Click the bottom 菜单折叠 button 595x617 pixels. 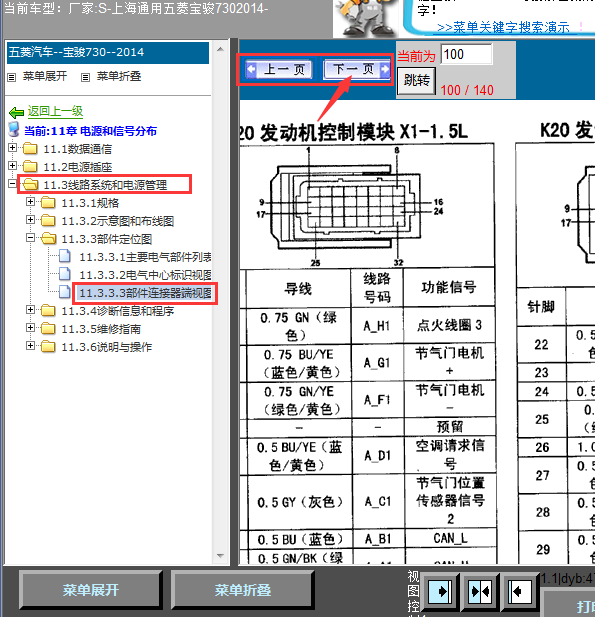pyautogui.click(x=242, y=589)
